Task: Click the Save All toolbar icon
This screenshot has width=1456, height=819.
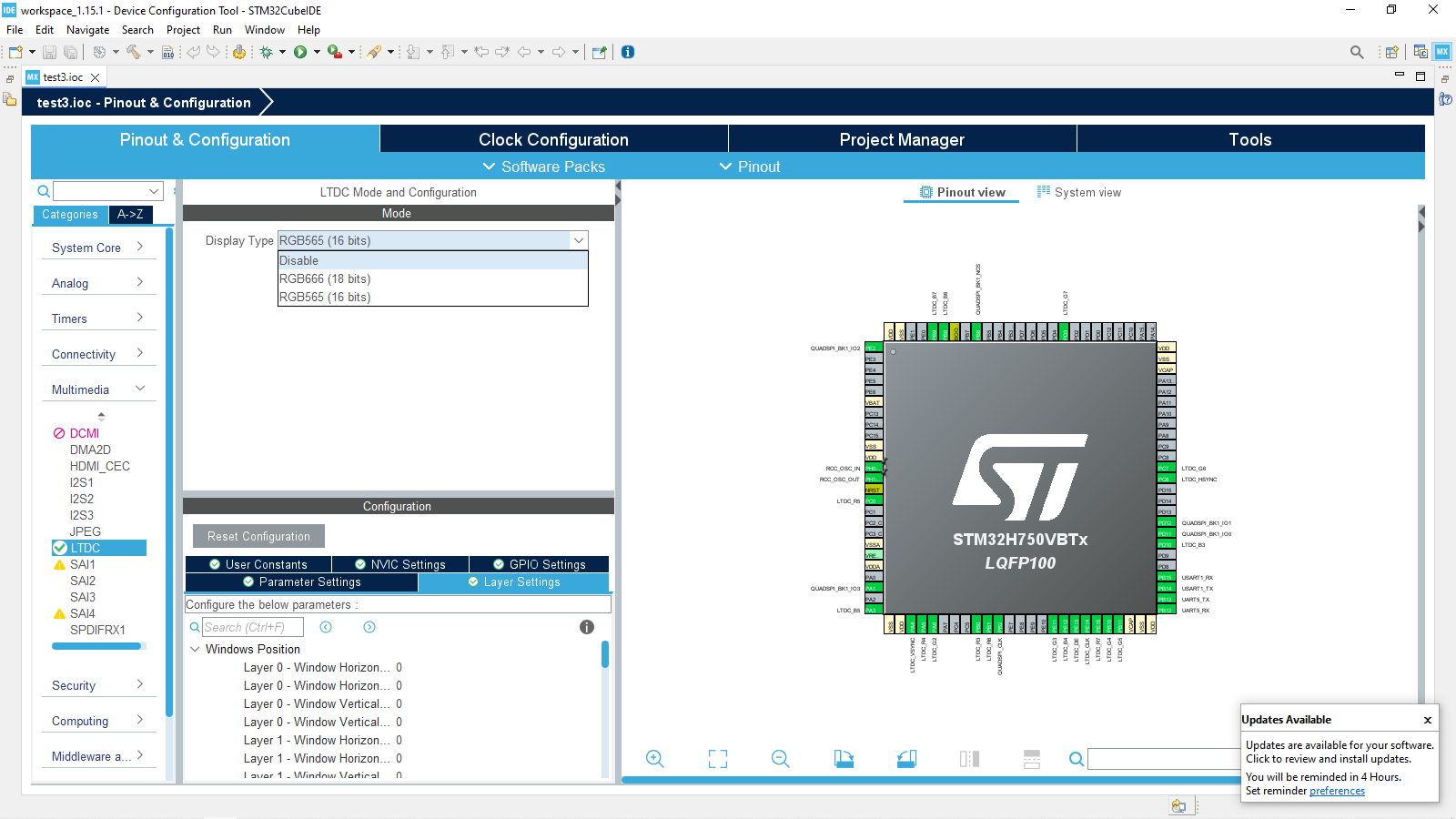Action: (x=70, y=52)
